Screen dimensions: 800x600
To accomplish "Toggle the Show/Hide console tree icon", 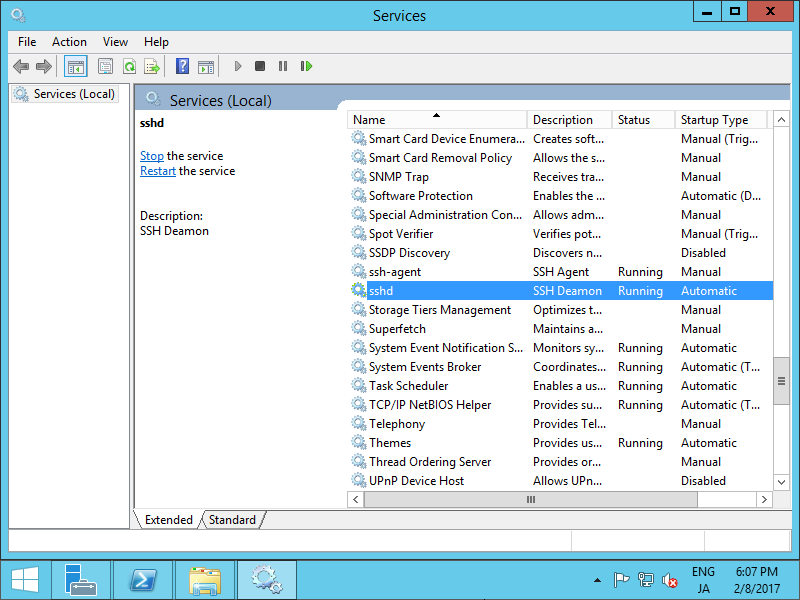I will [x=76, y=66].
